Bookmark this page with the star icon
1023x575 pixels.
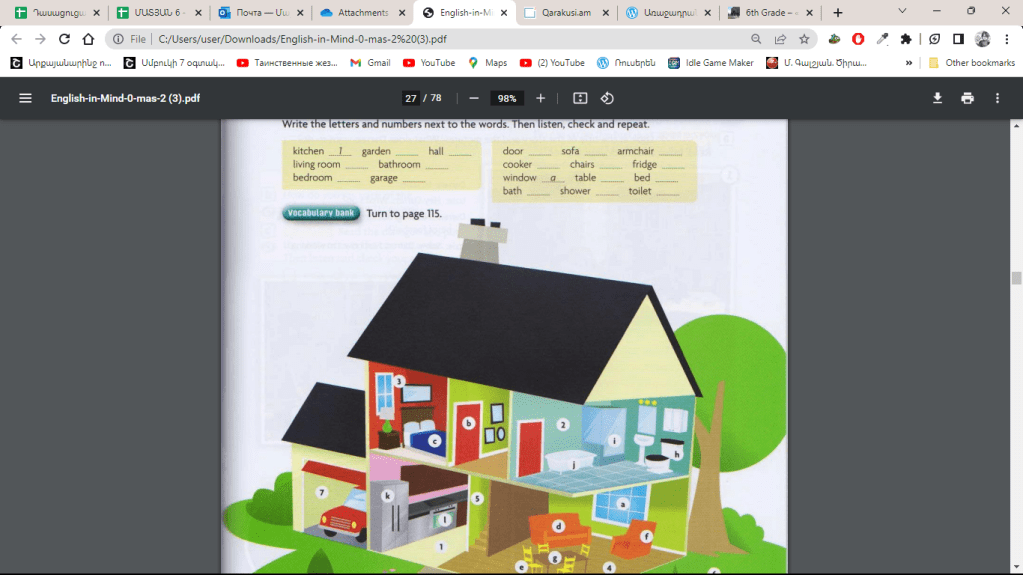[805, 39]
